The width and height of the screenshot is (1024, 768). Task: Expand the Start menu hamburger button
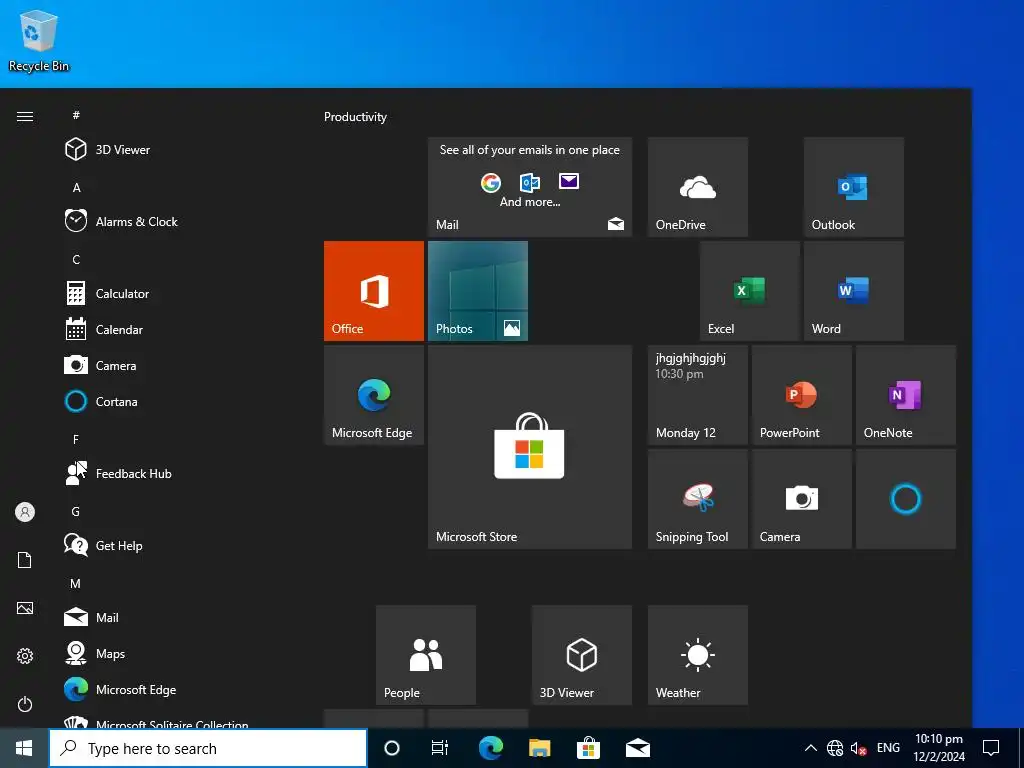[x=25, y=116]
